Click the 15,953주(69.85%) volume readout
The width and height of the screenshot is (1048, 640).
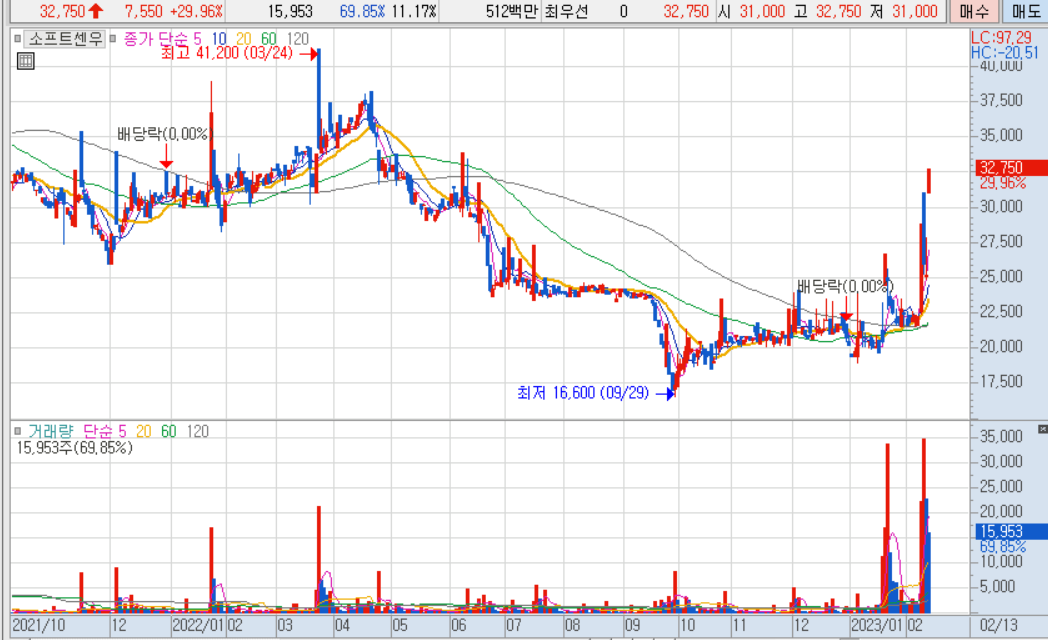coord(74,448)
